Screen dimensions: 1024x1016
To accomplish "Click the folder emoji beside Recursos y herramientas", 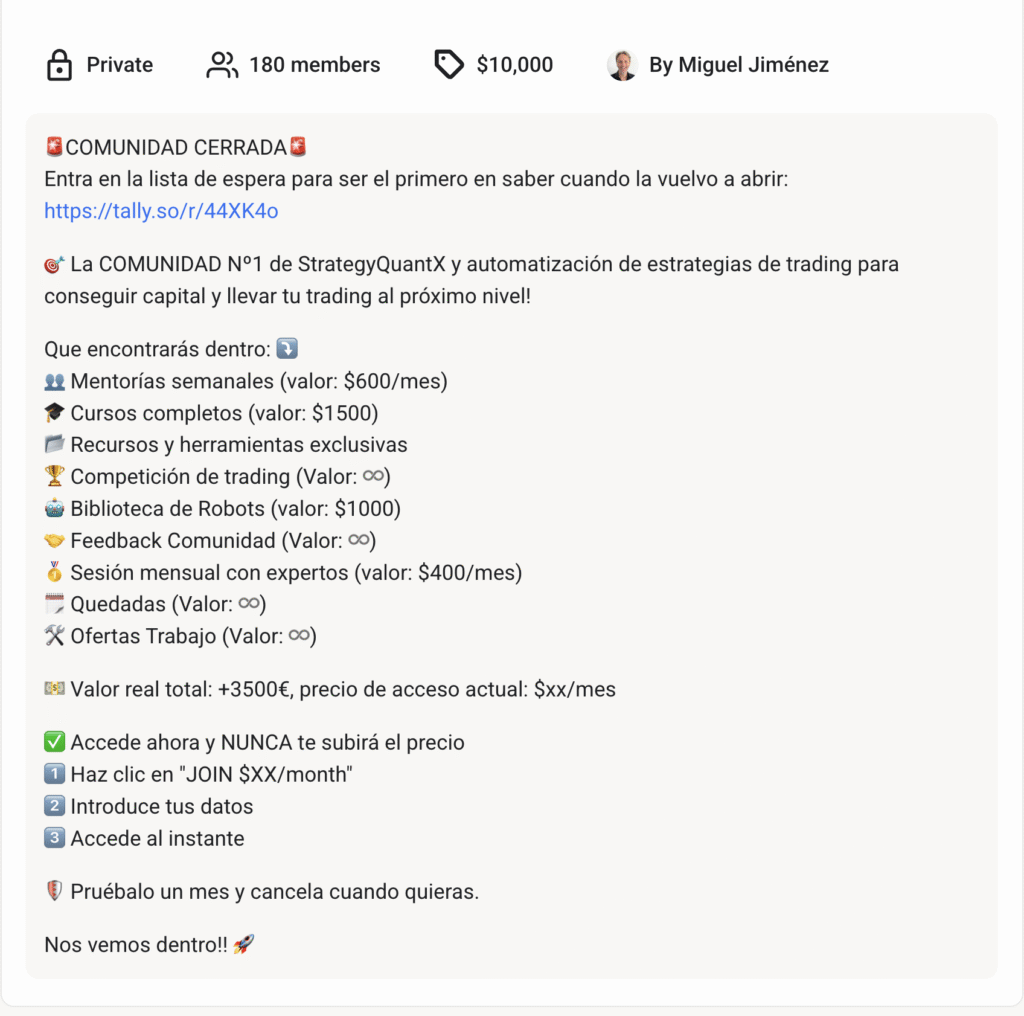I will pos(55,445).
